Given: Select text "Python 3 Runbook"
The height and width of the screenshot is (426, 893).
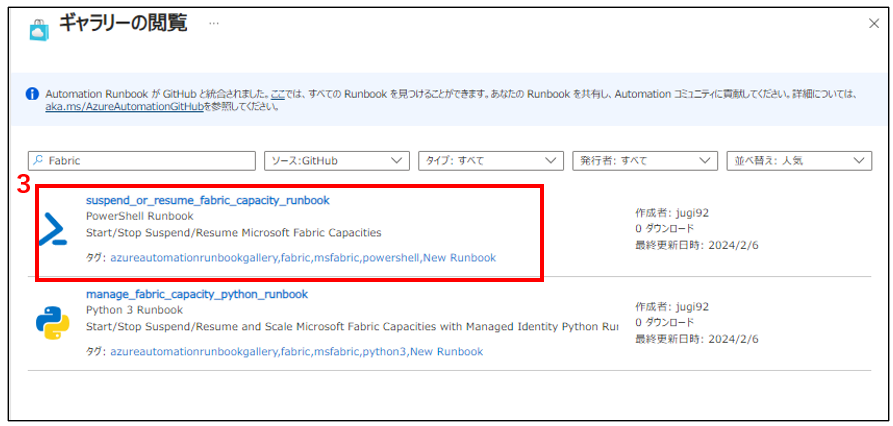Looking at the screenshot, I should coord(134,310).
